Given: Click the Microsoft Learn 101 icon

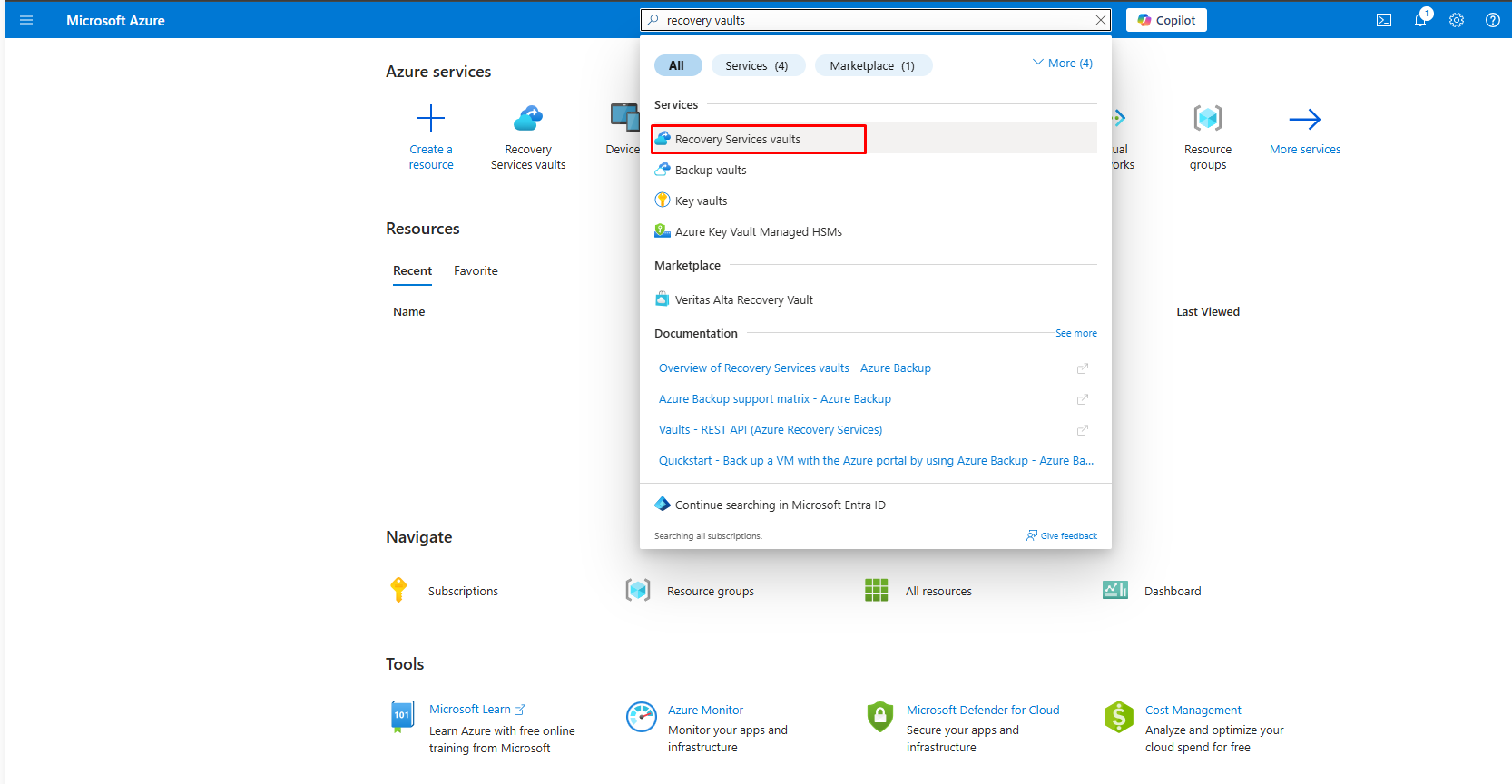Looking at the screenshot, I should (402, 716).
